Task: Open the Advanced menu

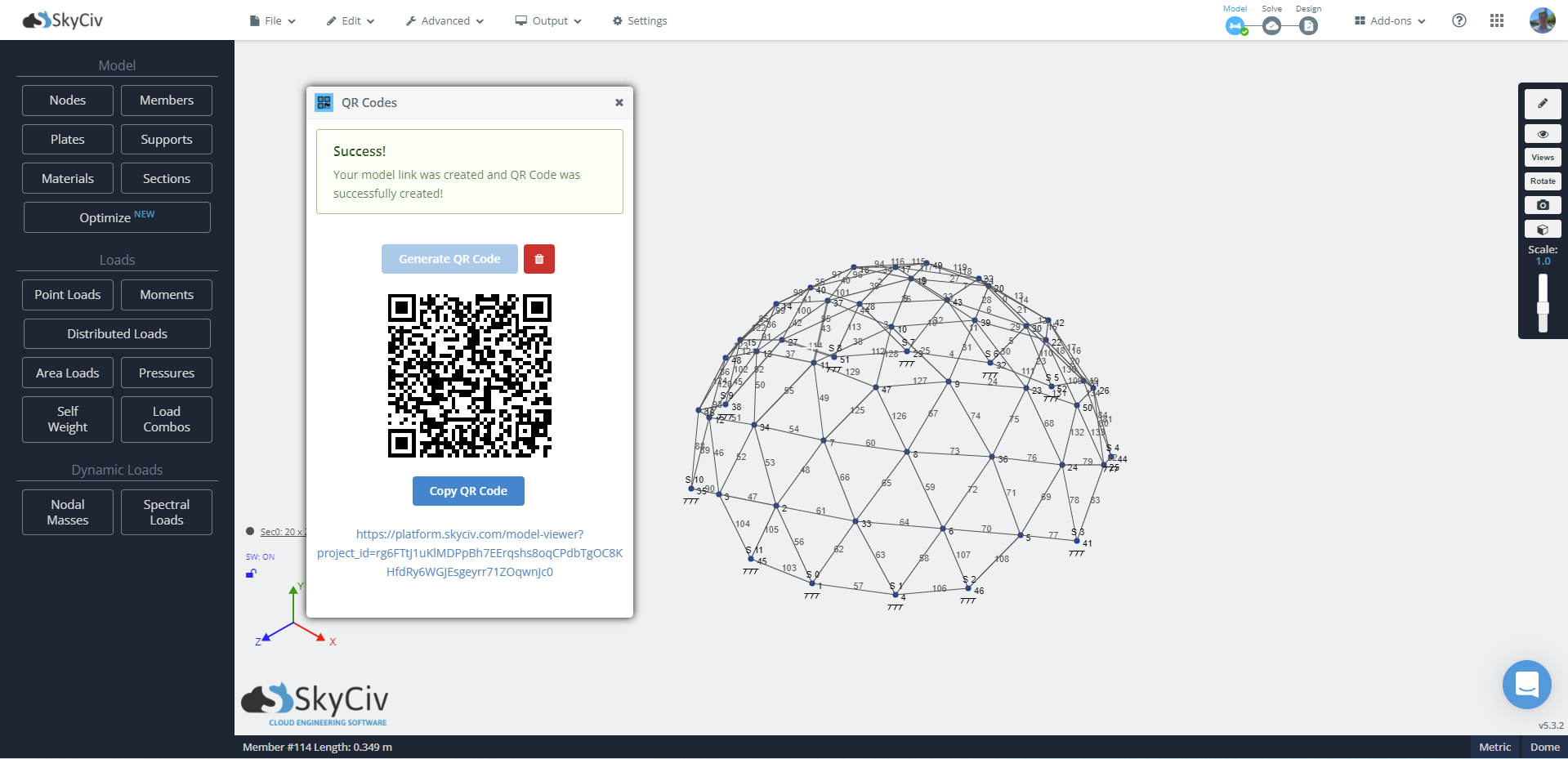Action: tap(444, 20)
